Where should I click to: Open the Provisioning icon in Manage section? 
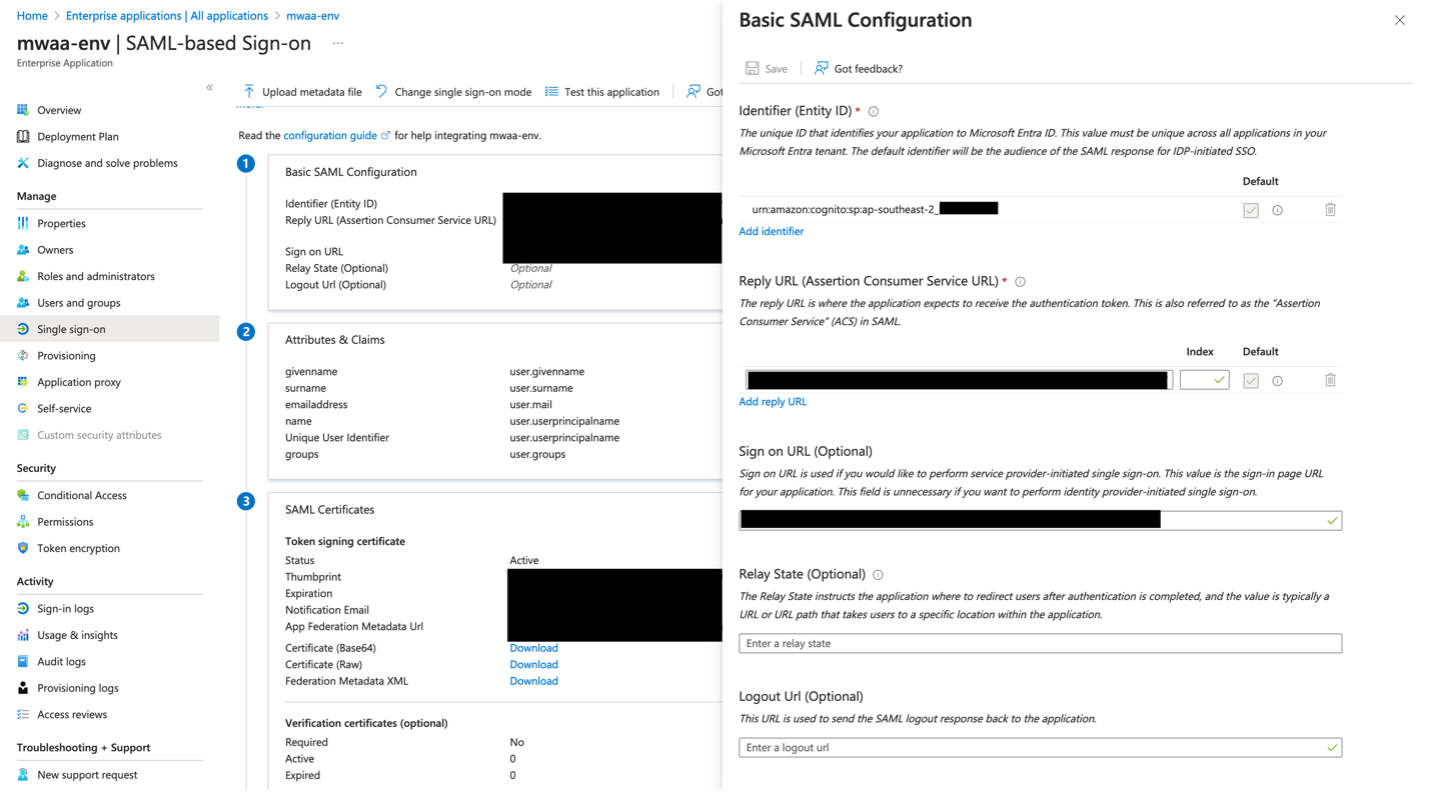23,356
